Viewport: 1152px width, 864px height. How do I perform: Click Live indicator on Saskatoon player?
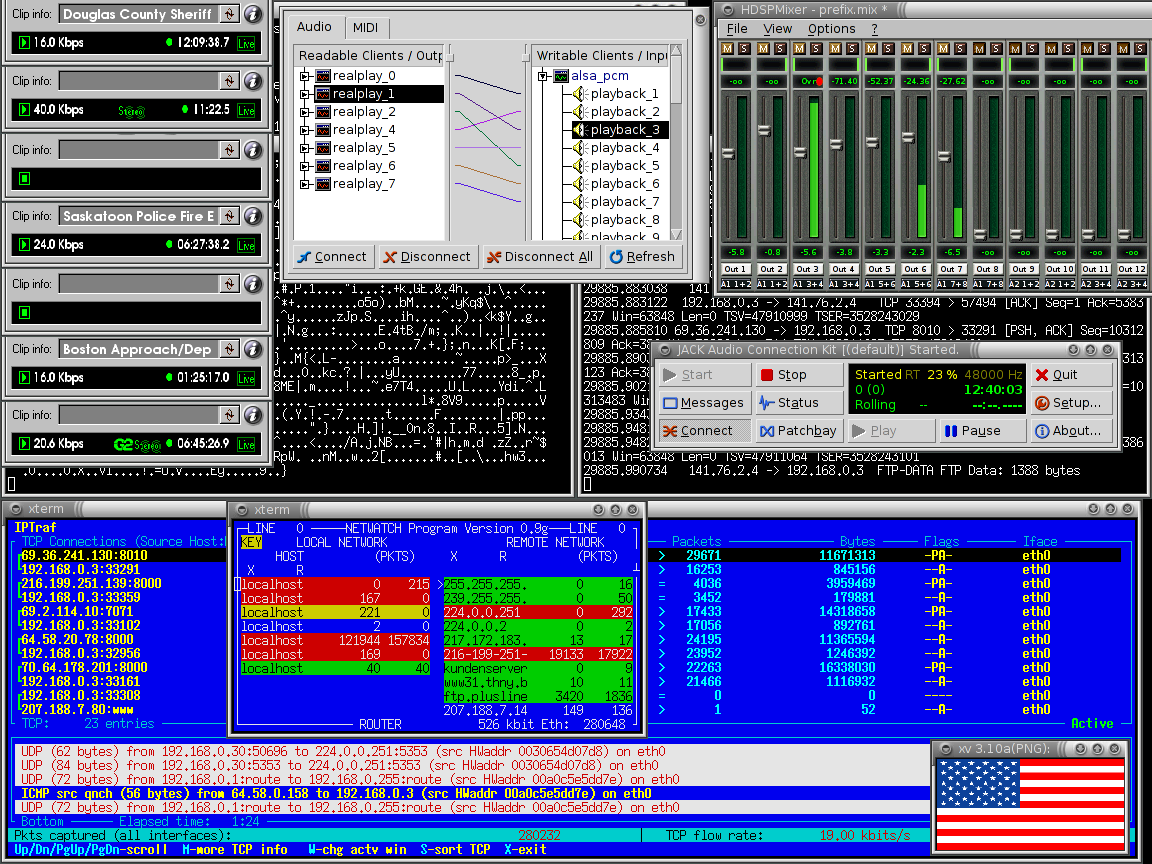246,245
